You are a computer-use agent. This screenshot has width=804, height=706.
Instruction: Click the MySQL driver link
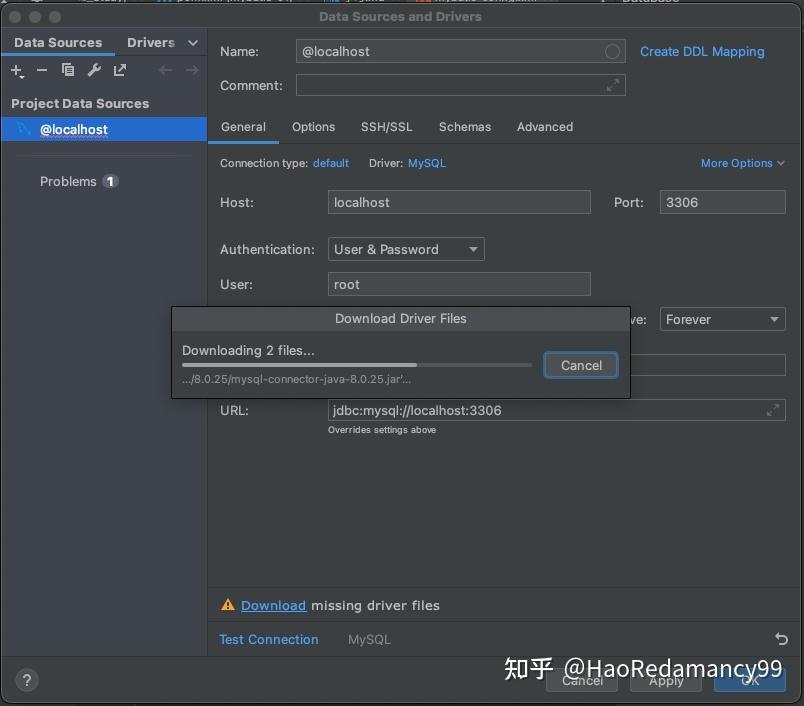click(x=427, y=163)
